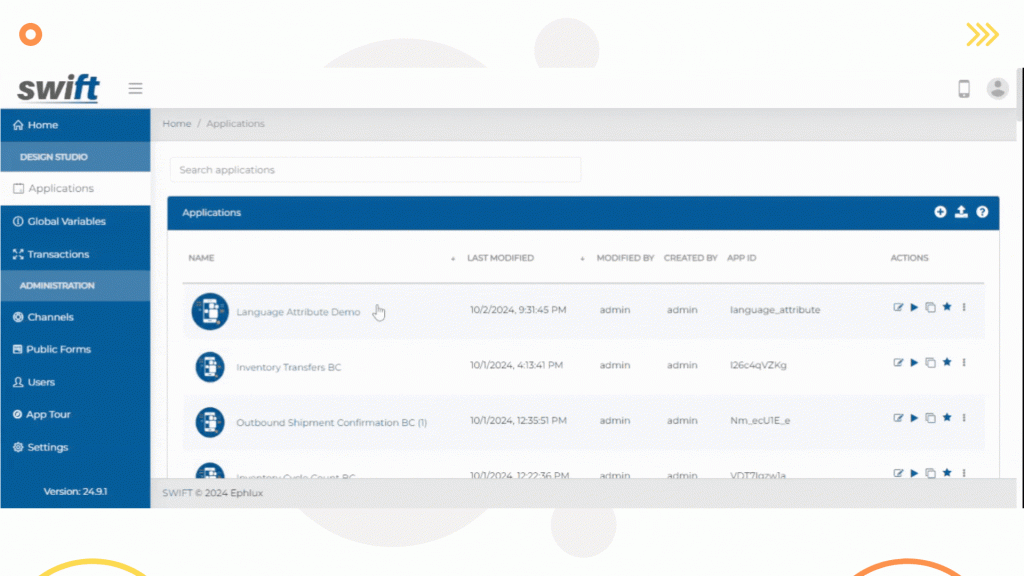The width and height of the screenshot is (1024, 576).
Task: Add a new application with plus icon
Action: [x=940, y=212]
